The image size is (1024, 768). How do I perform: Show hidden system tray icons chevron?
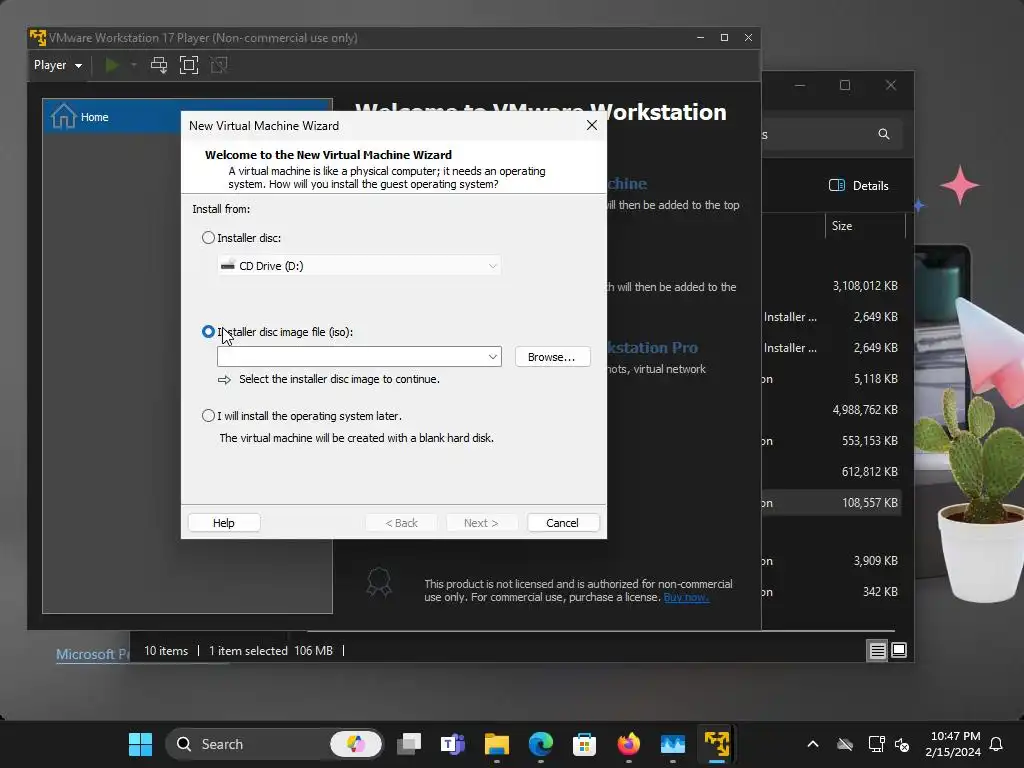click(813, 744)
